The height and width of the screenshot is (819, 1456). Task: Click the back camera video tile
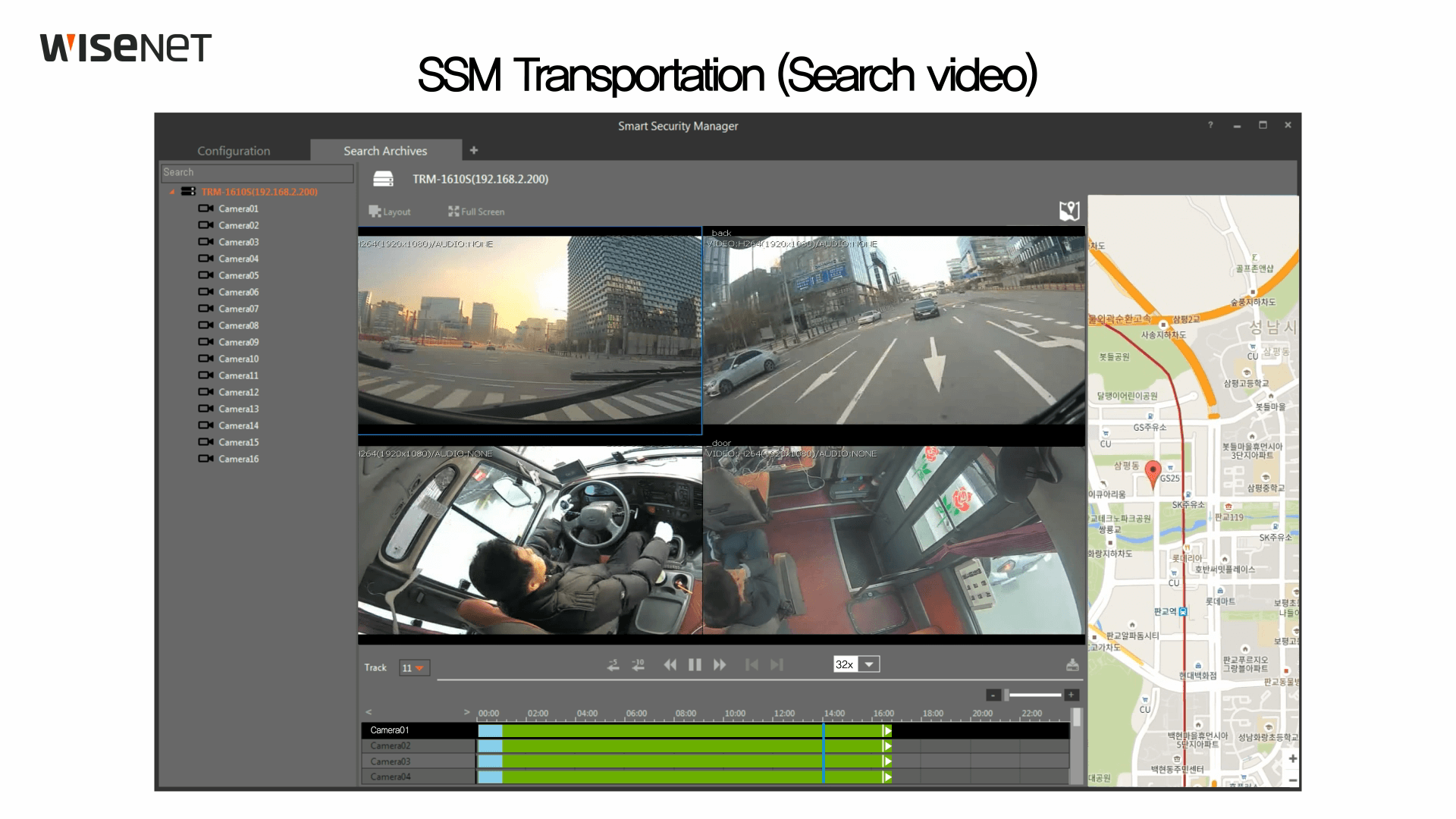pyautogui.click(x=894, y=331)
